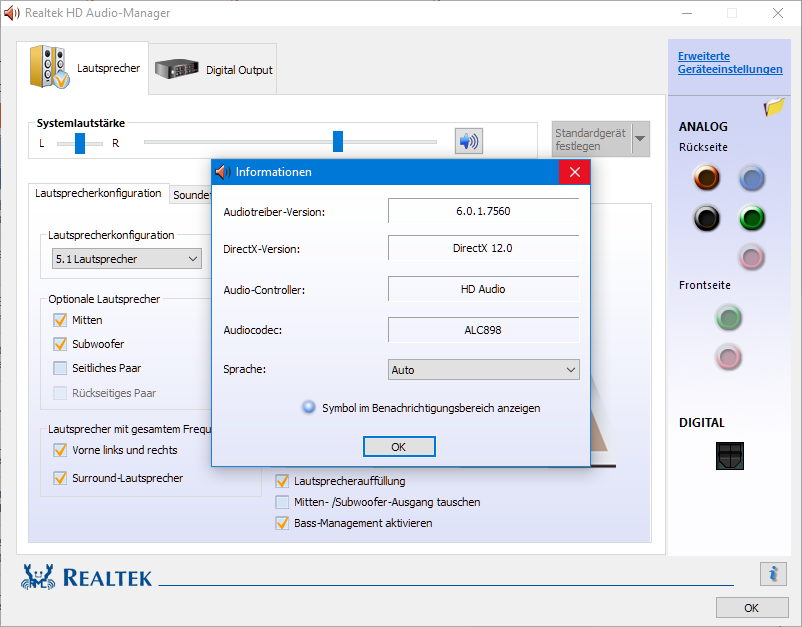
Task: Minimize the Realtek HD Audio-Manager window
Action: 687,13
